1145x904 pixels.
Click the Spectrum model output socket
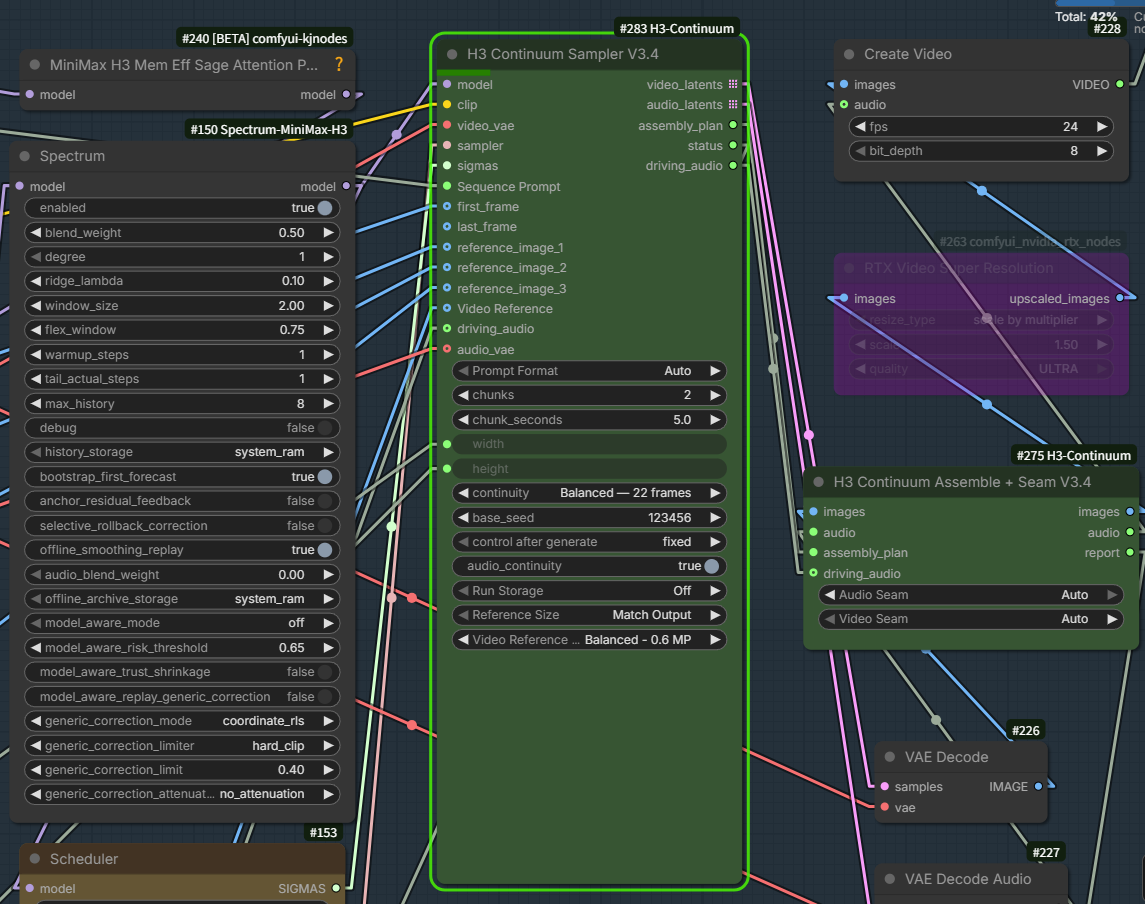pos(346,187)
